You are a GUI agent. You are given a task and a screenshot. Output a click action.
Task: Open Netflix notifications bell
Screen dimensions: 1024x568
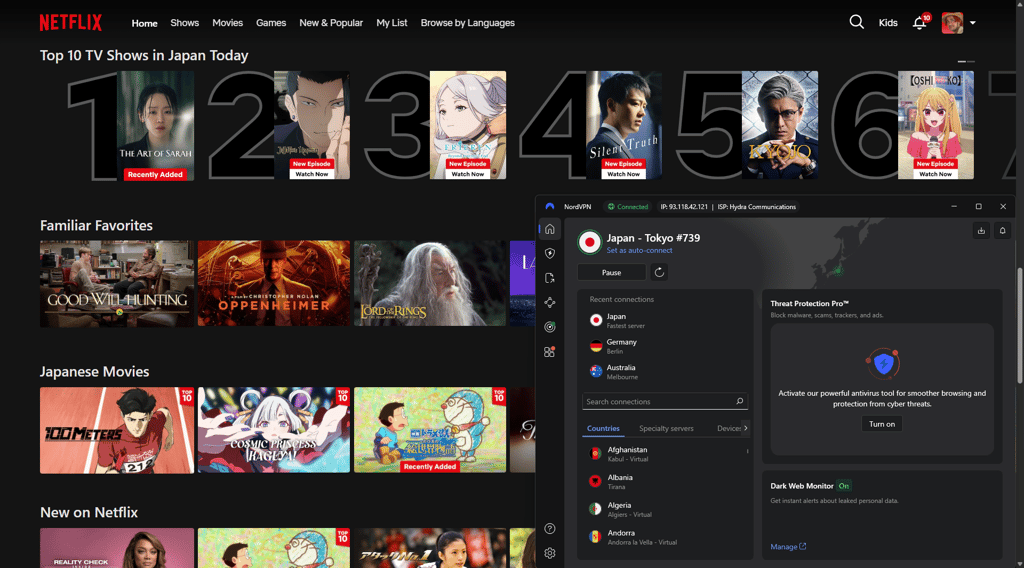point(920,23)
